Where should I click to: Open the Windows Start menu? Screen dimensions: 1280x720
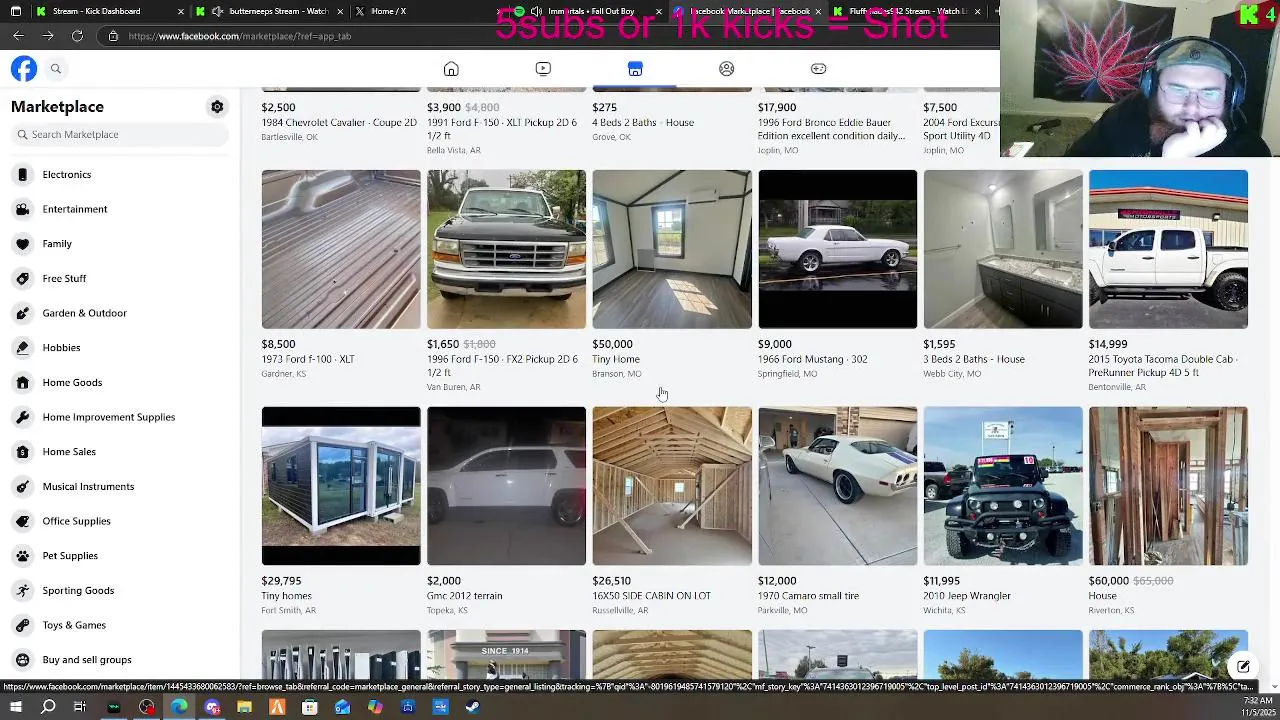coord(16,707)
